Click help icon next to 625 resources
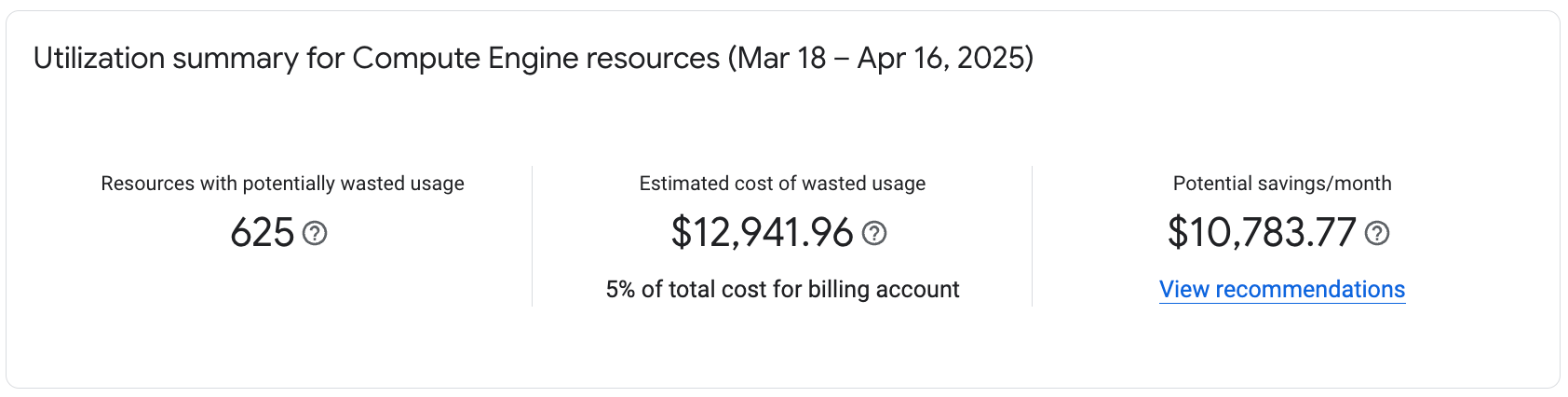The image size is (1568, 397). pyautogui.click(x=316, y=233)
